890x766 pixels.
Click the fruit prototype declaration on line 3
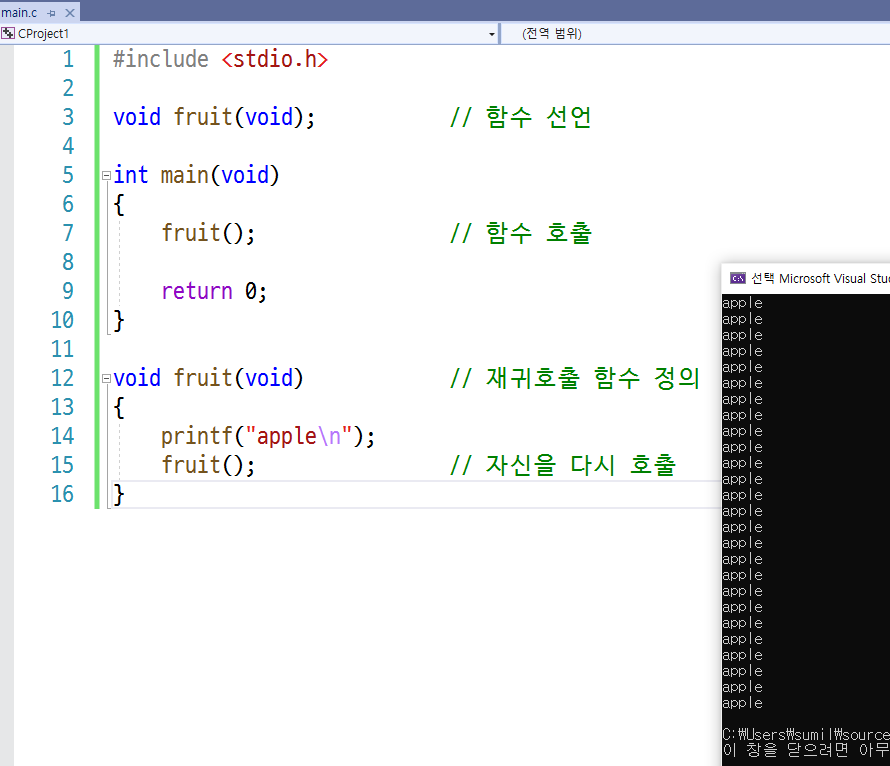pyautogui.click(x=214, y=117)
